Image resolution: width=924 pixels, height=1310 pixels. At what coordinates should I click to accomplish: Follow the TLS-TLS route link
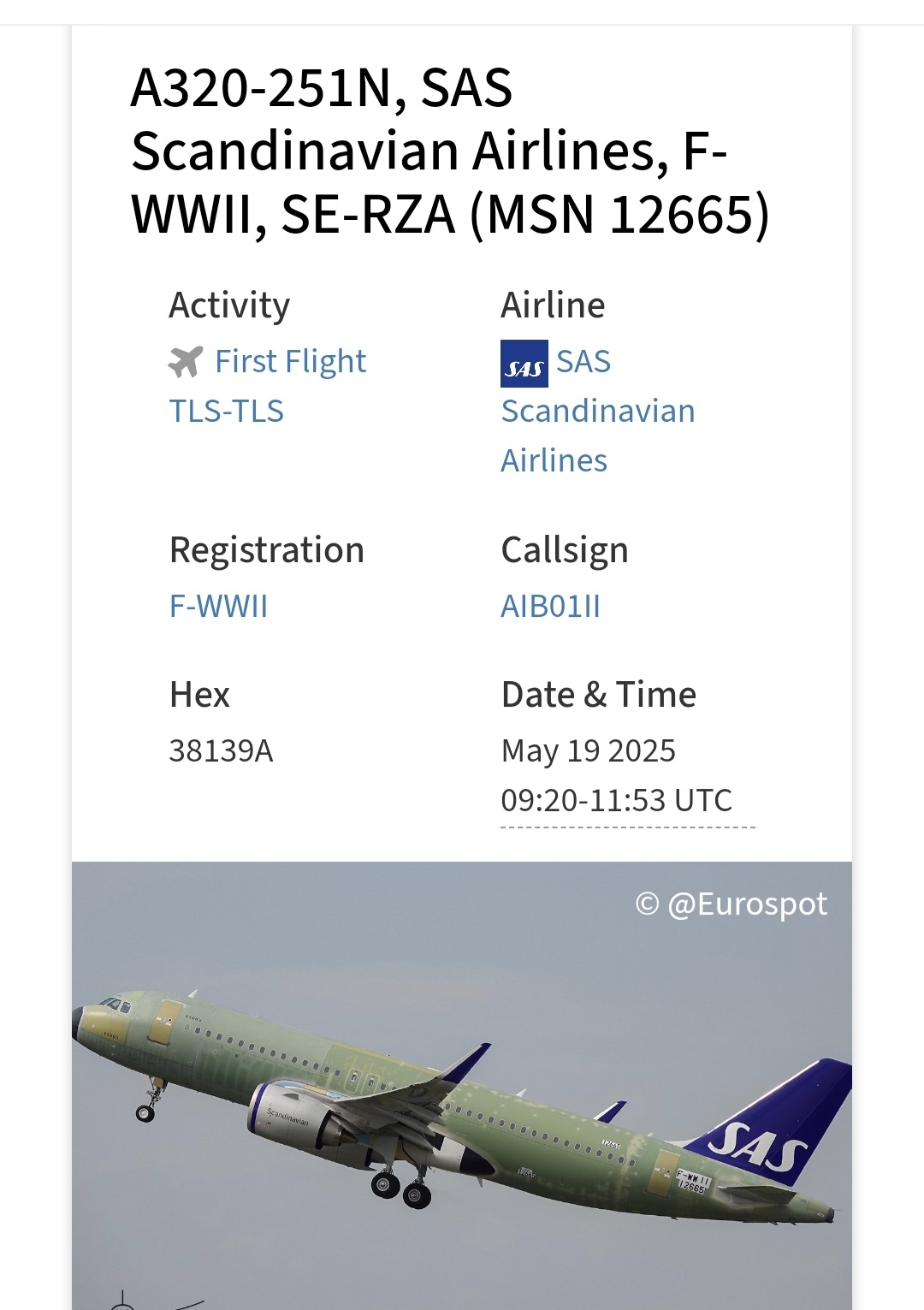[226, 412]
